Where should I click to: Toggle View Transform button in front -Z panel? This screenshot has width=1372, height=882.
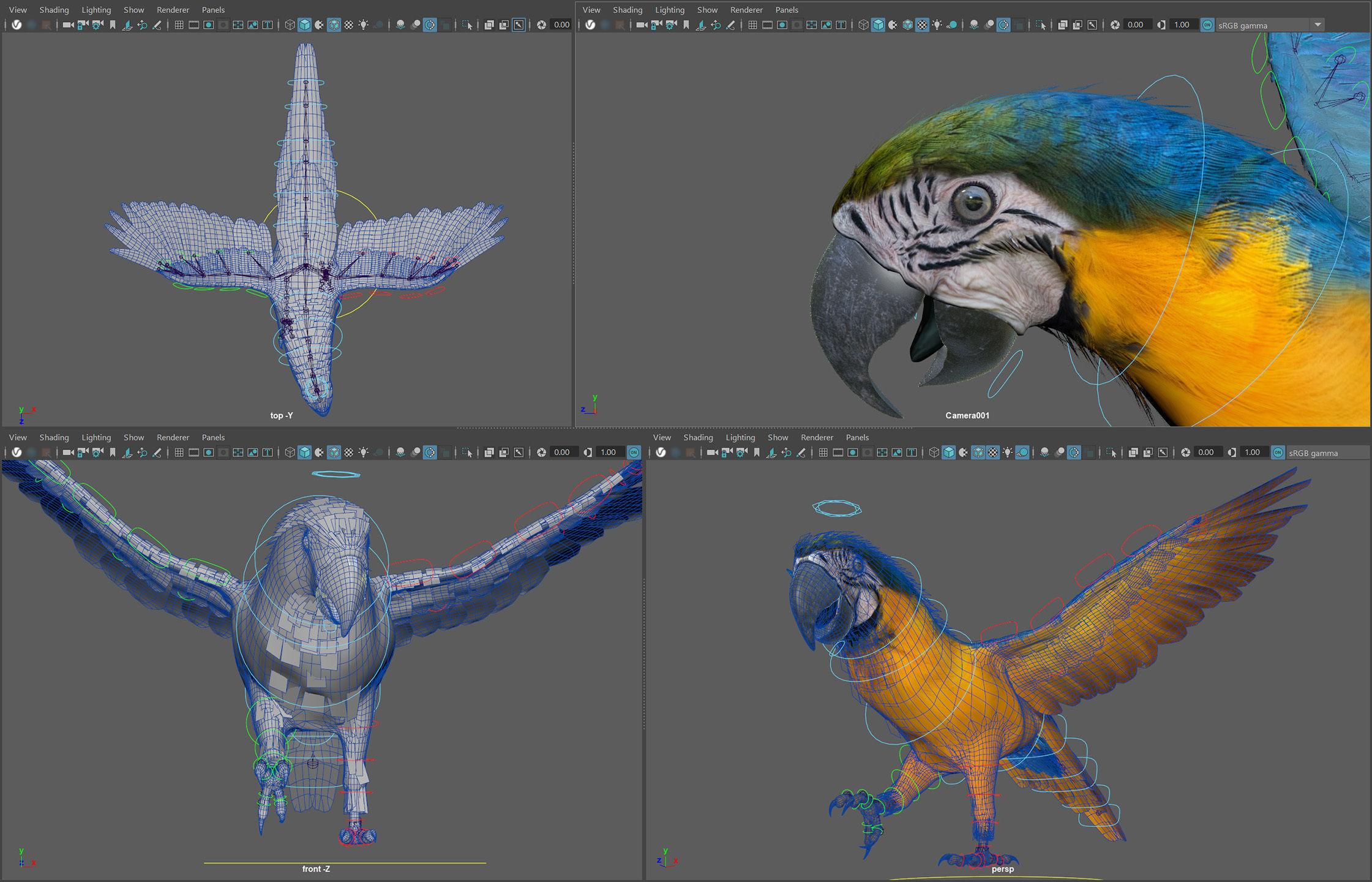[x=634, y=453]
